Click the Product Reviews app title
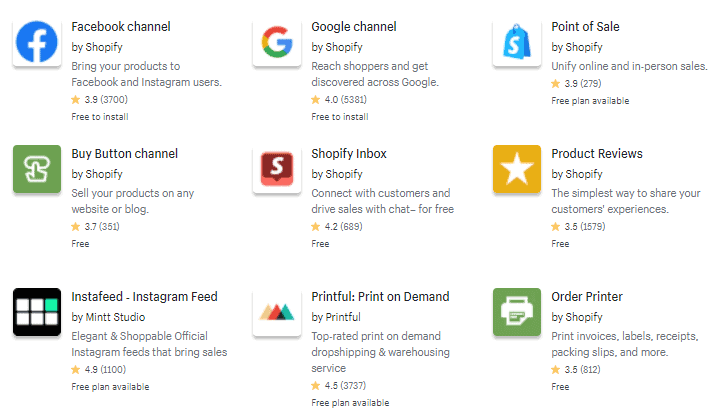The width and height of the screenshot is (715, 420). (x=597, y=154)
